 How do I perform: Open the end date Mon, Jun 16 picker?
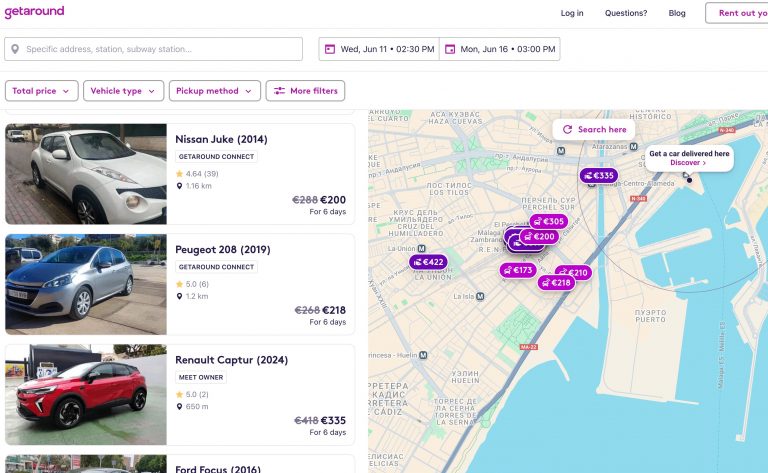pos(500,49)
